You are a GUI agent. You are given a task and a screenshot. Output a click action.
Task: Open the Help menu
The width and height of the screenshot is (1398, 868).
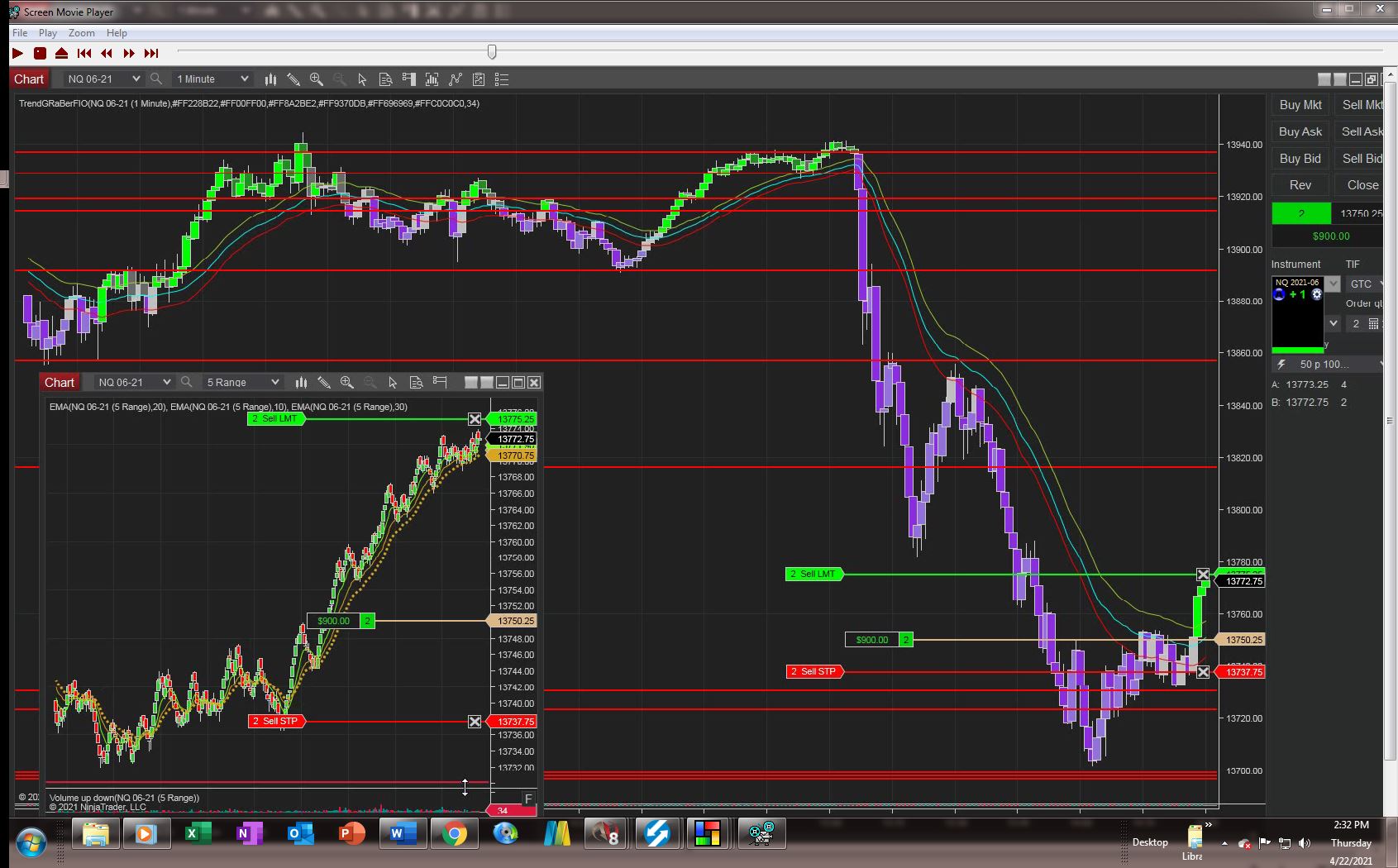pyautogui.click(x=117, y=33)
